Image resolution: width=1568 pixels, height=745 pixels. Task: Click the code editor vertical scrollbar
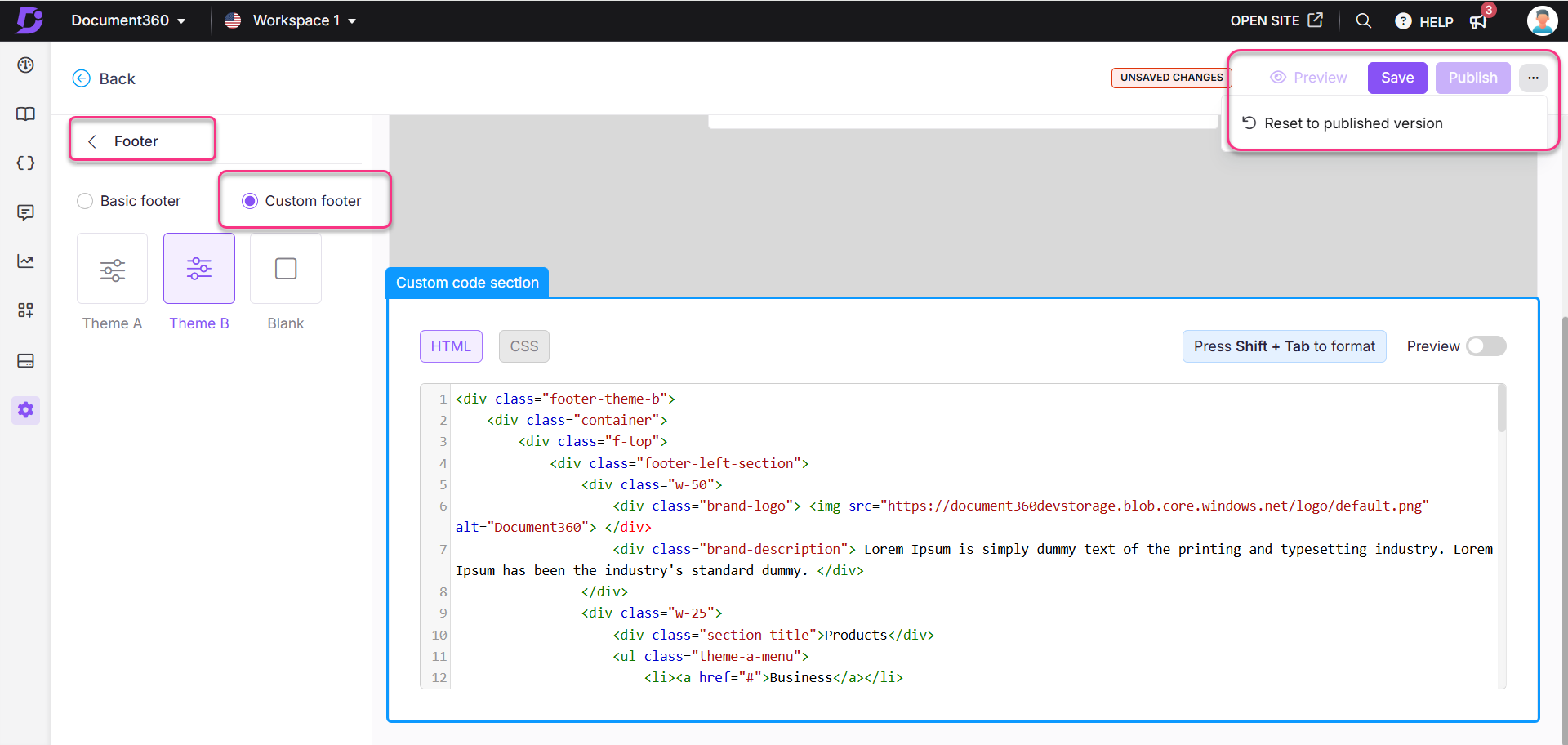point(1501,408)
